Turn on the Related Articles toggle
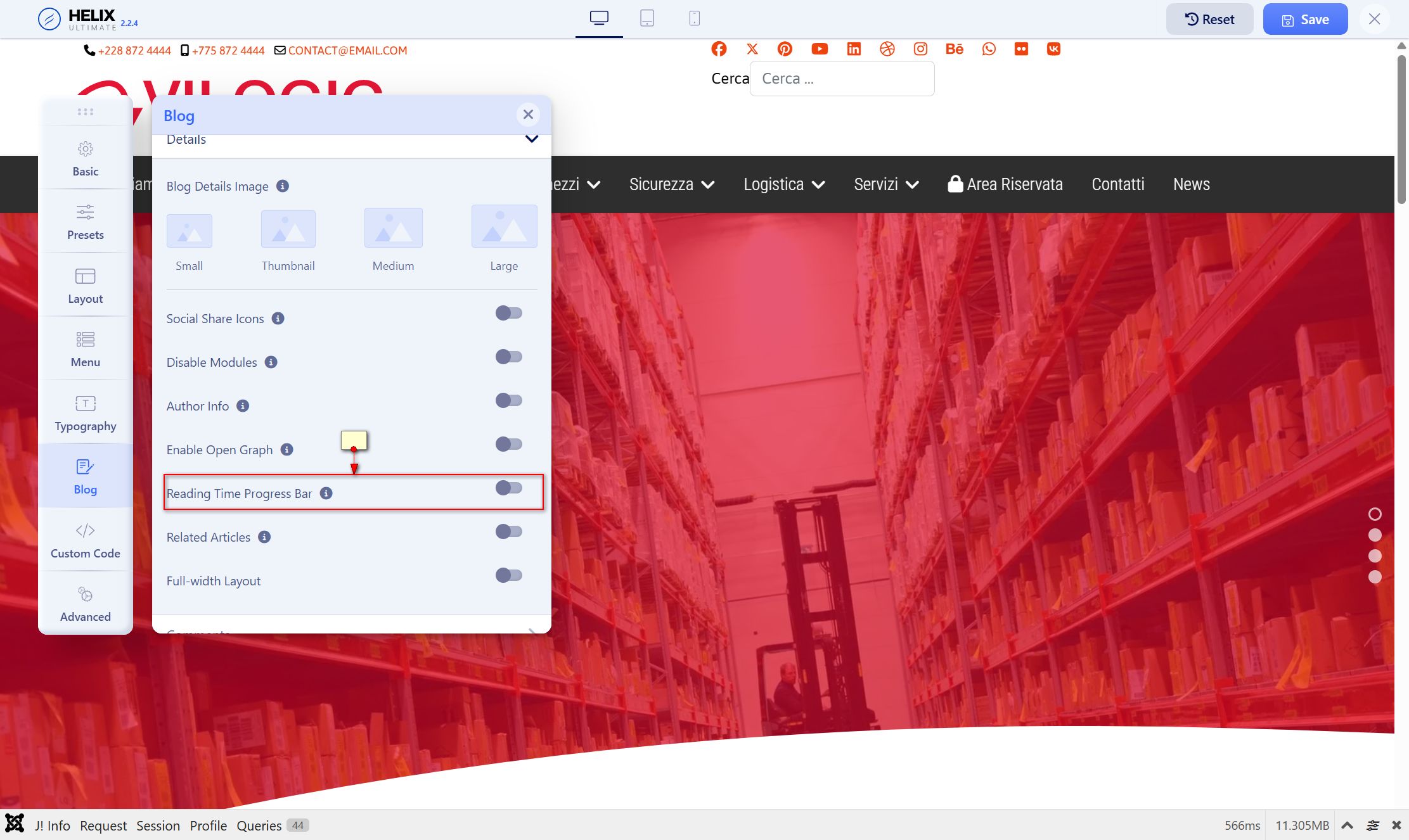Image resolution: width=1409 pixels, height=840 pixels. pyautogui.click(x=508, y=531)
